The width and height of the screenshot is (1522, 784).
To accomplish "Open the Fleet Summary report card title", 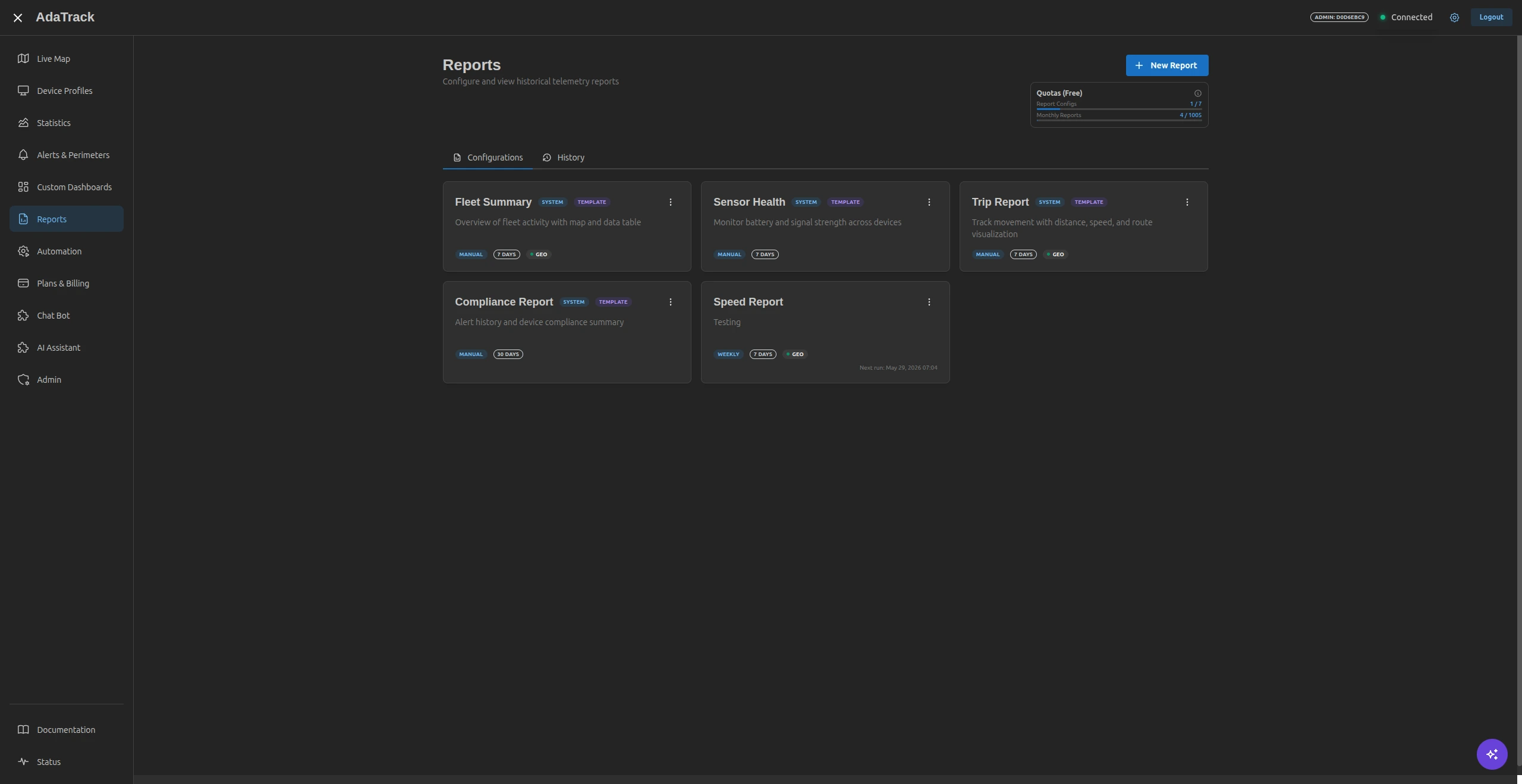I will click(x=493, y=202).
